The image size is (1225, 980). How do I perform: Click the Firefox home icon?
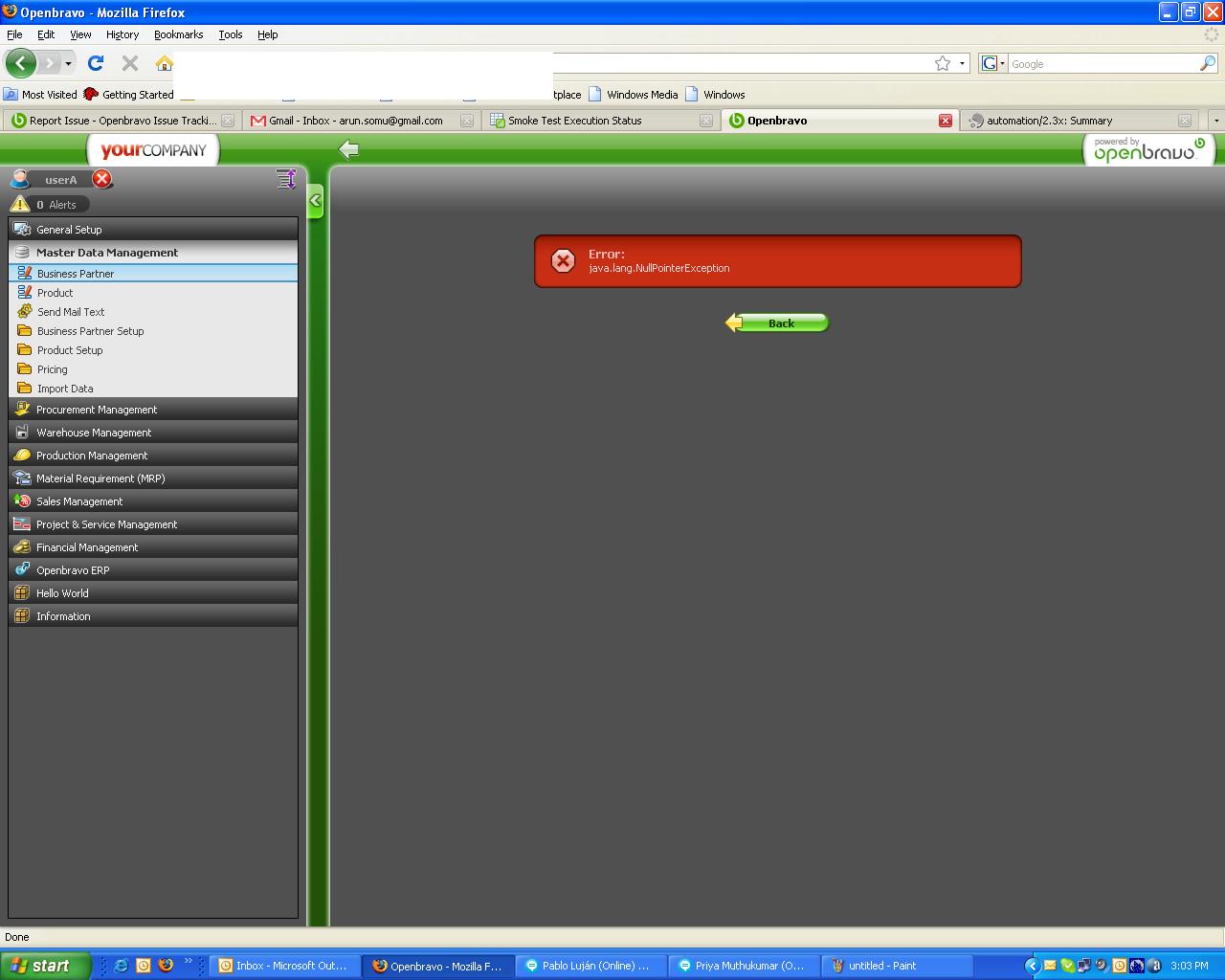tap(165, 63)
